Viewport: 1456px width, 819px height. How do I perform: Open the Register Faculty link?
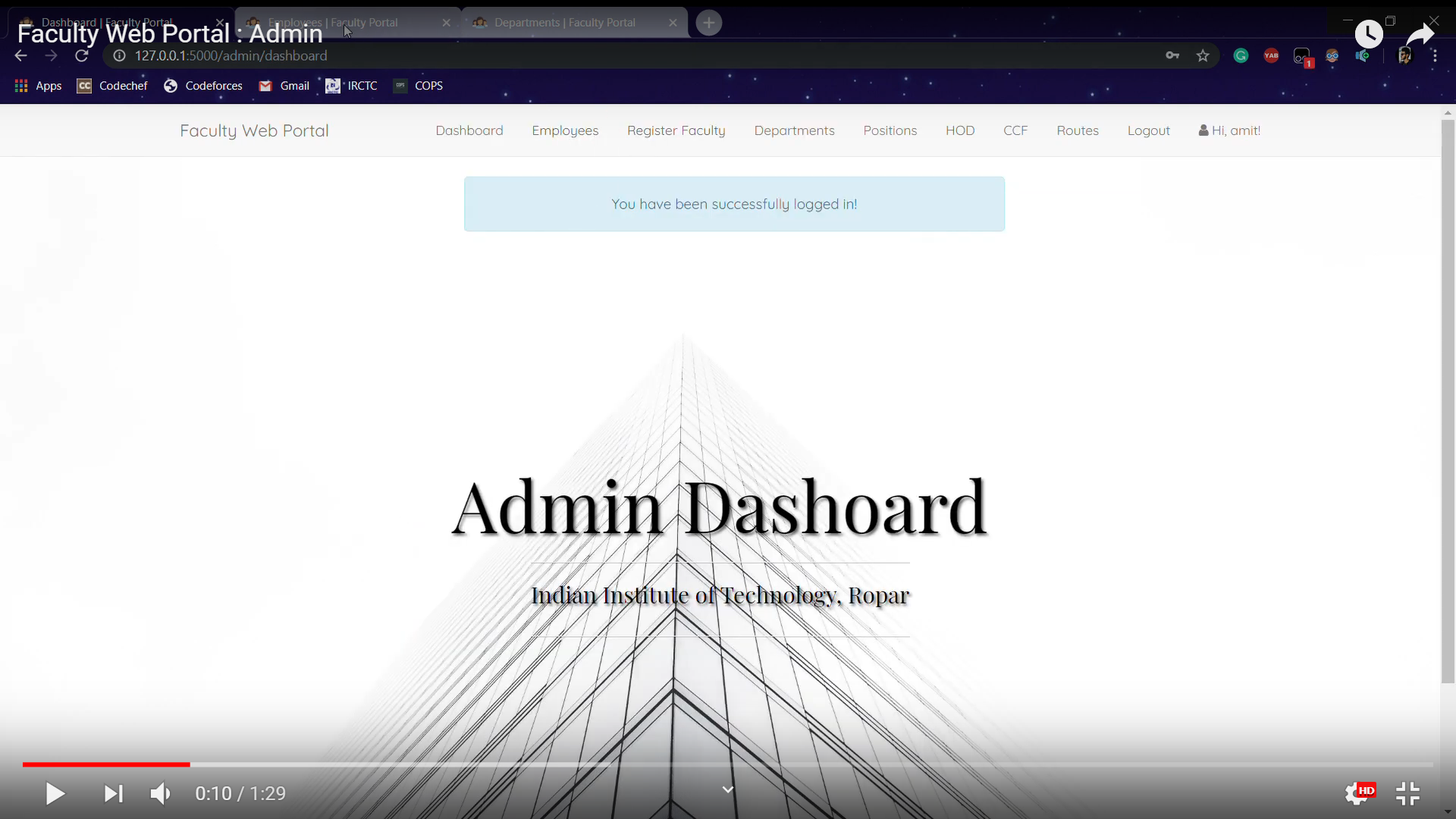[x=676, y=130]
